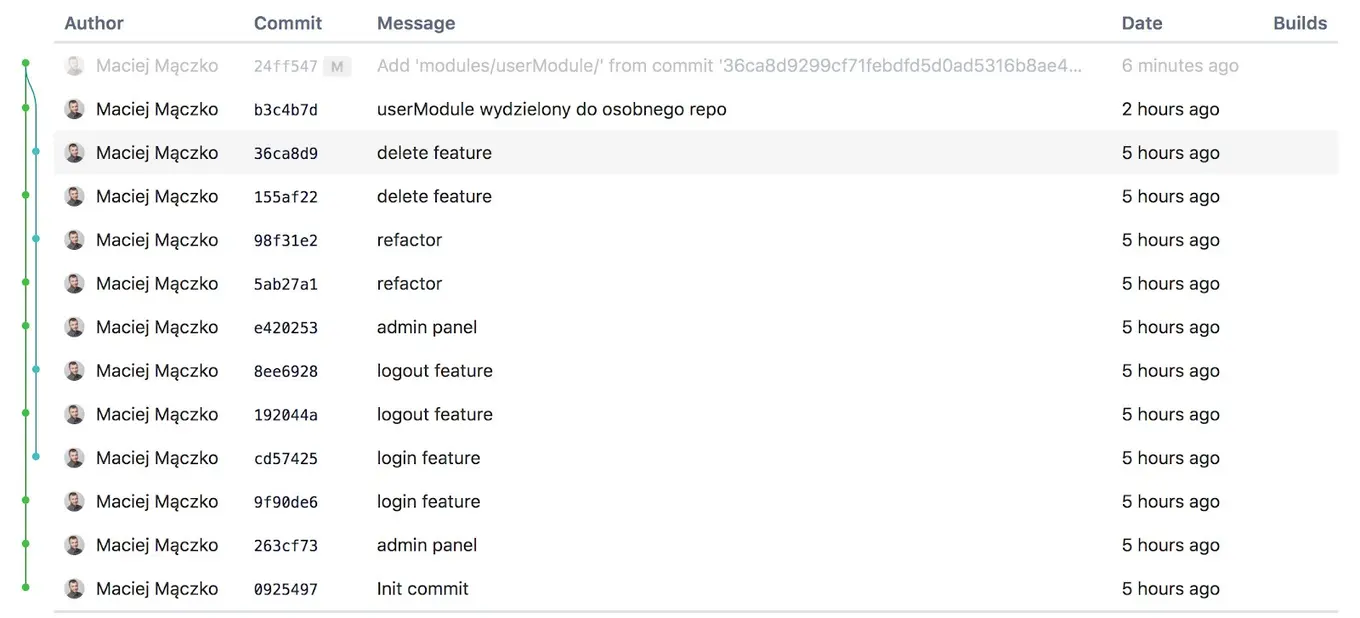Screen dimensions: 1360x618
Task: Click the Author column header
Action: (x=93, y=22)
